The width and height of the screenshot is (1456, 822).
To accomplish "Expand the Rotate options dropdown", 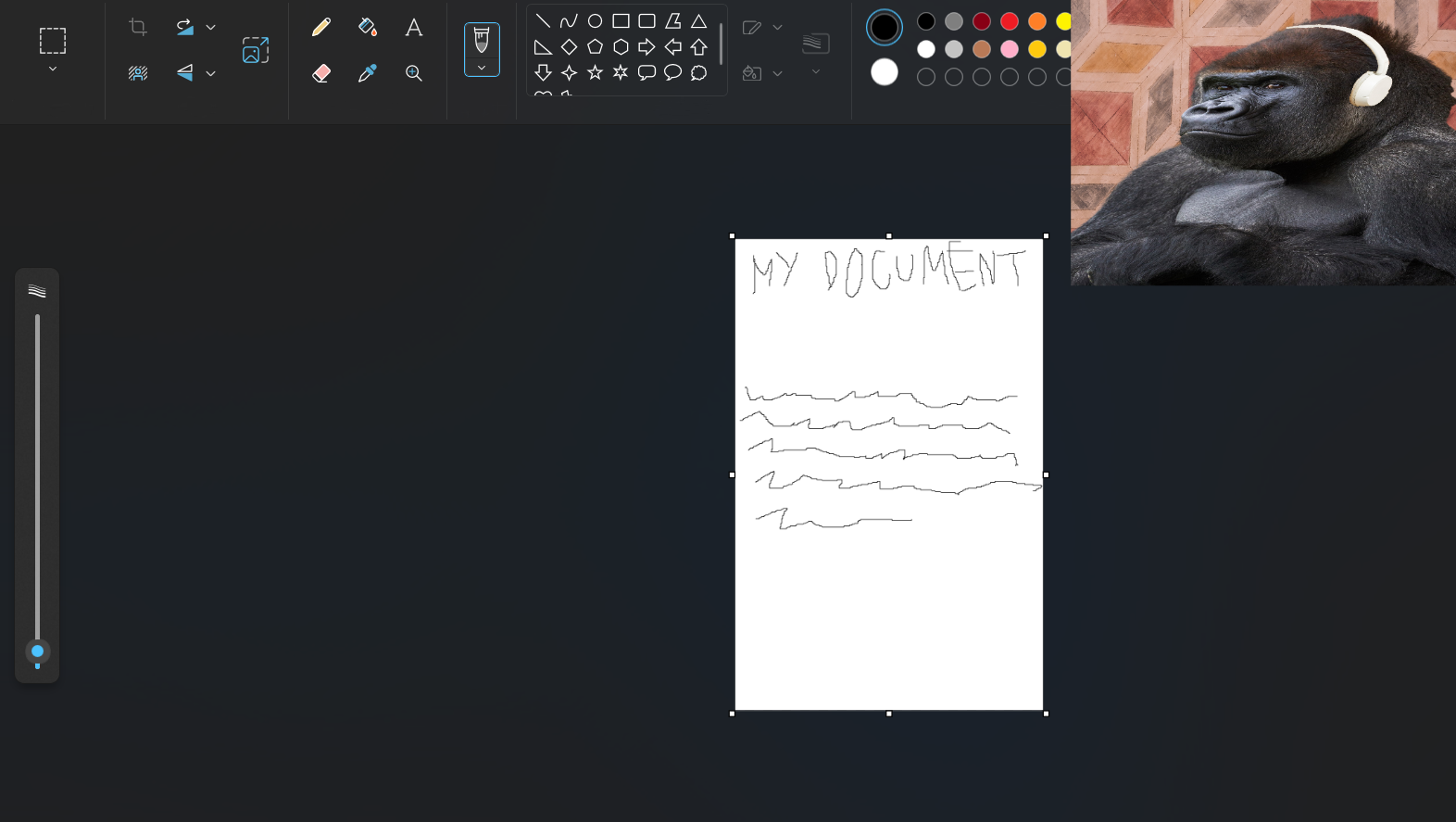I will 211,28.
